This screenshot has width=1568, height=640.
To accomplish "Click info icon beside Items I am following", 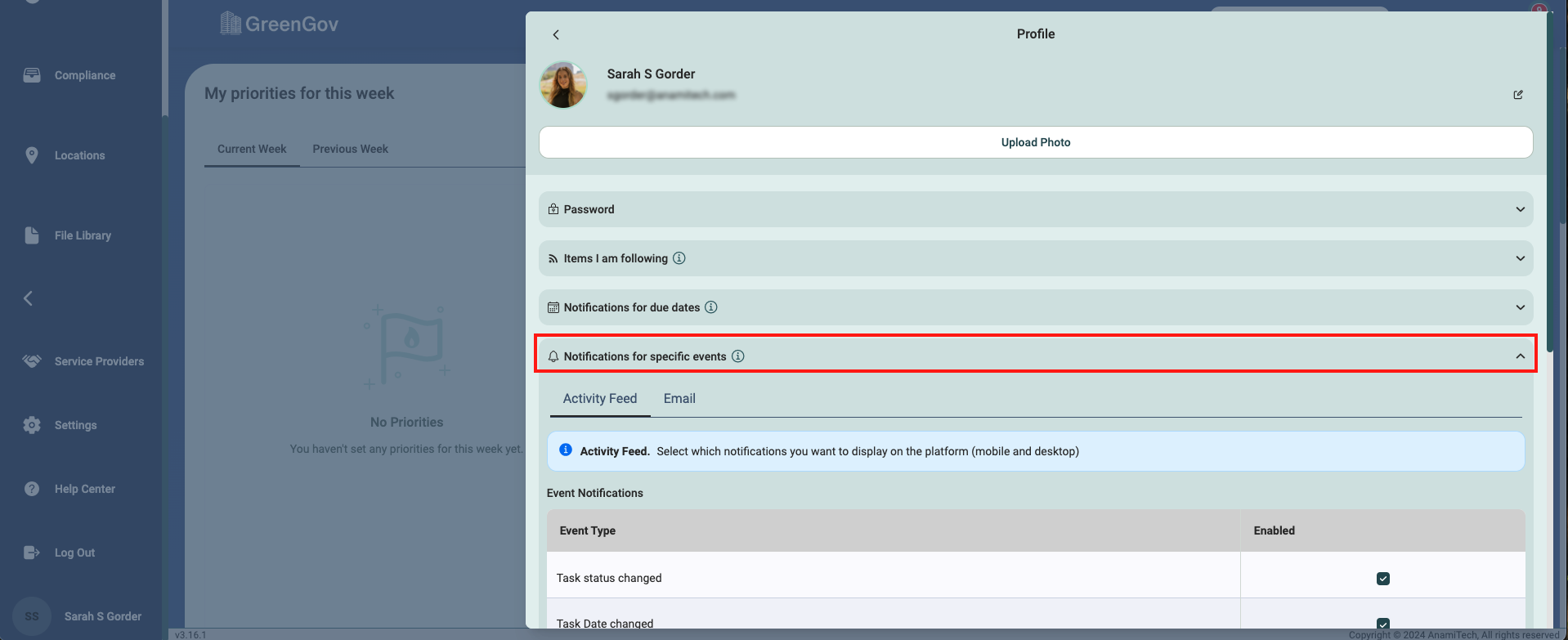I will [x=679, y=258].
